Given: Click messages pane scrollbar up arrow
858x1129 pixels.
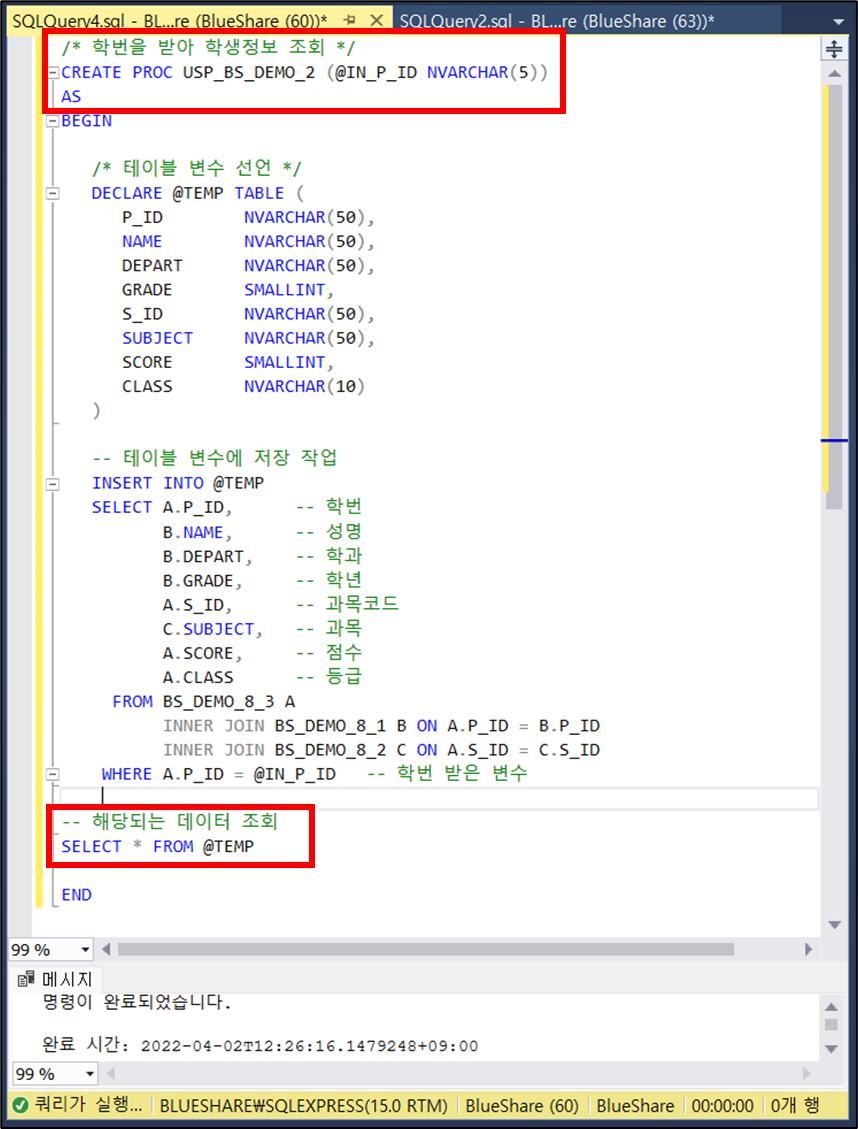Looking at the screenshot, I should (x=831, y=1007).
